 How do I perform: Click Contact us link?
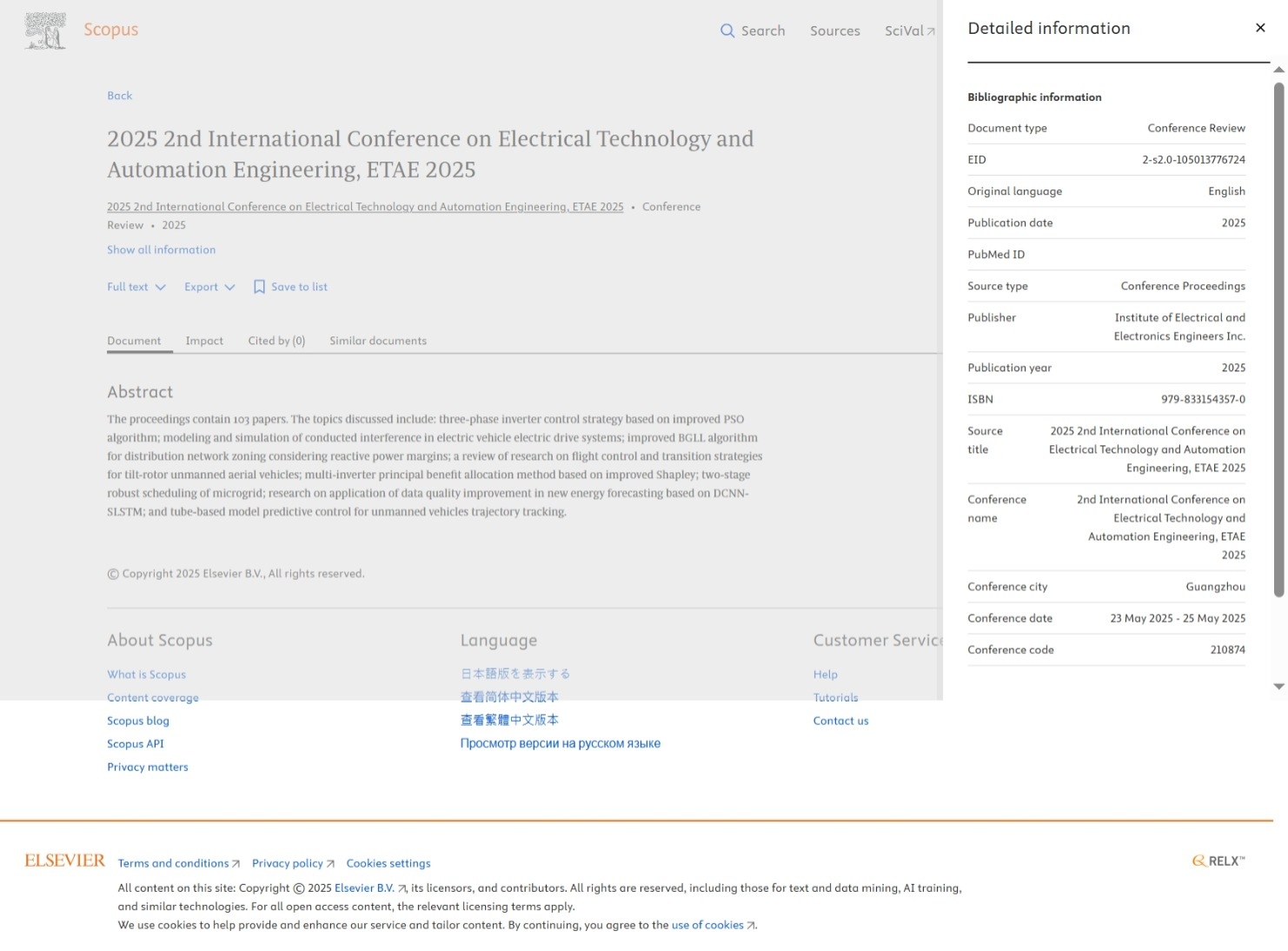point(841,721)
